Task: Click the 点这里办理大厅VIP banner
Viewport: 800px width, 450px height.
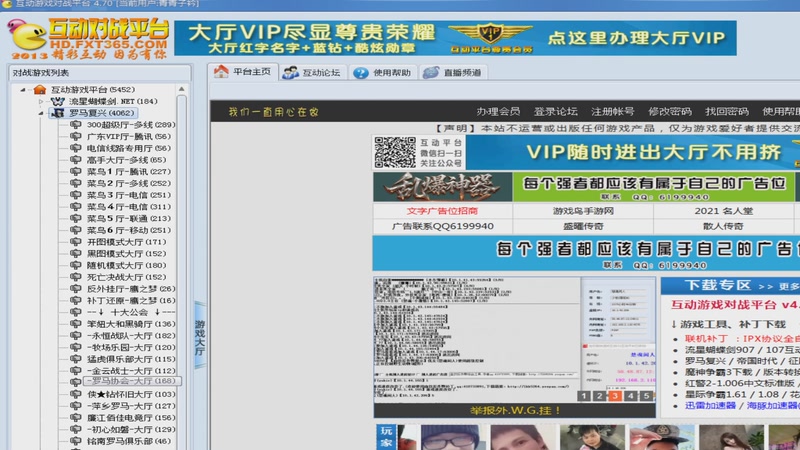Action: click(636, 38)
